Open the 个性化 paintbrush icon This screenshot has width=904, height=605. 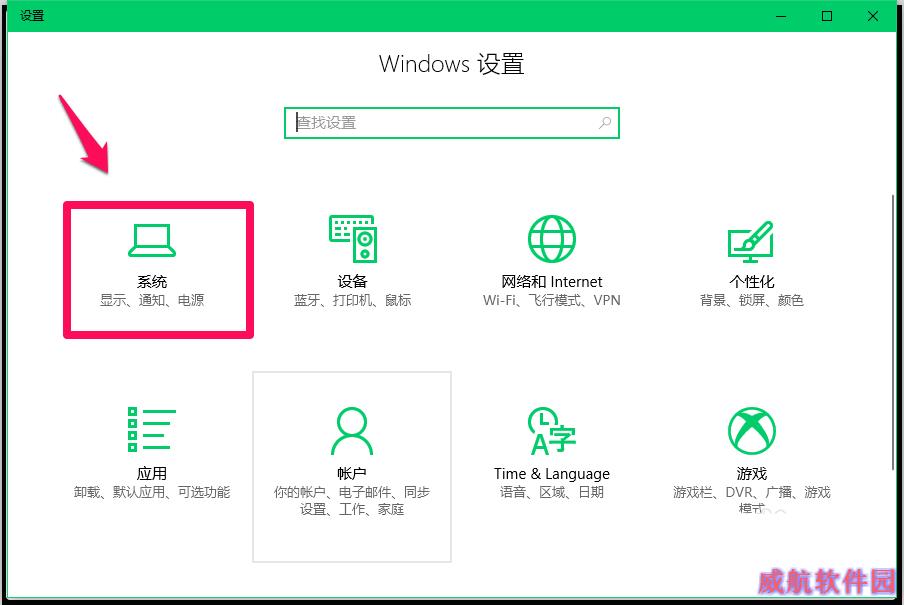751,242
